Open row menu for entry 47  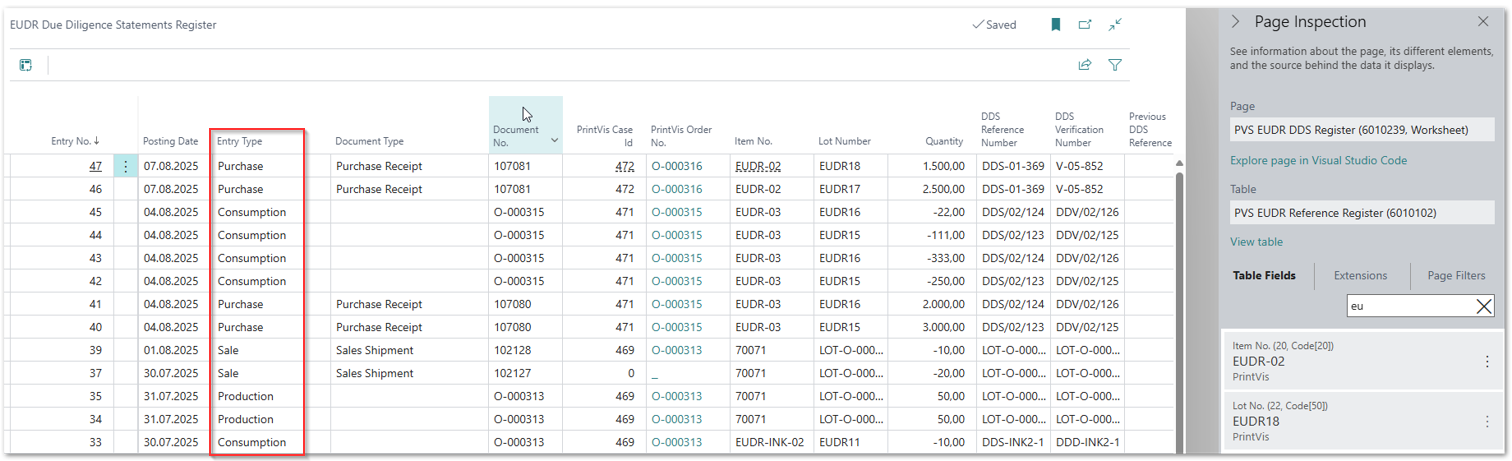125,167
